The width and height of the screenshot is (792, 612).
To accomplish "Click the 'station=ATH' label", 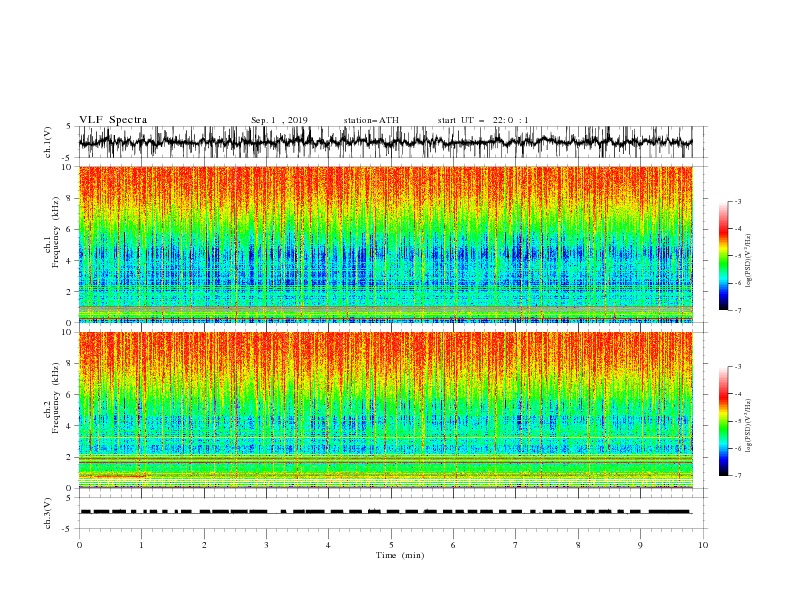I will coord(371,120).
